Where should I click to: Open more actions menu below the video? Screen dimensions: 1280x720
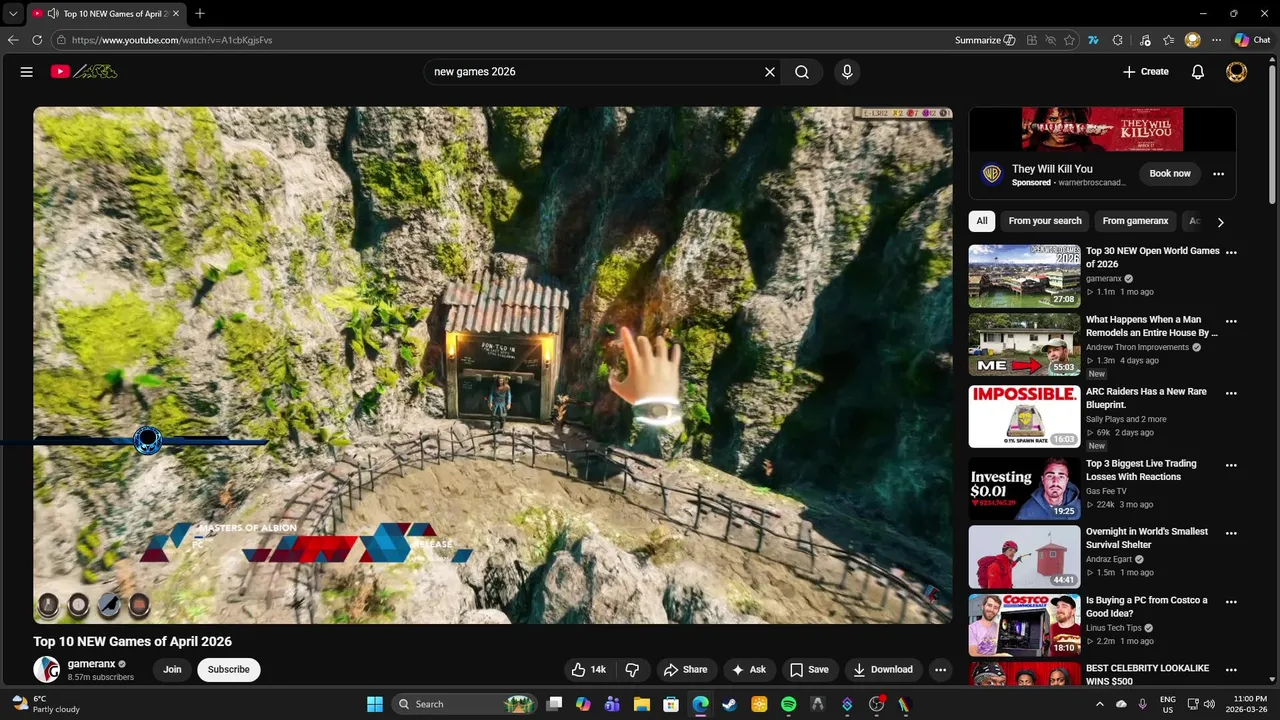(940, 670)
